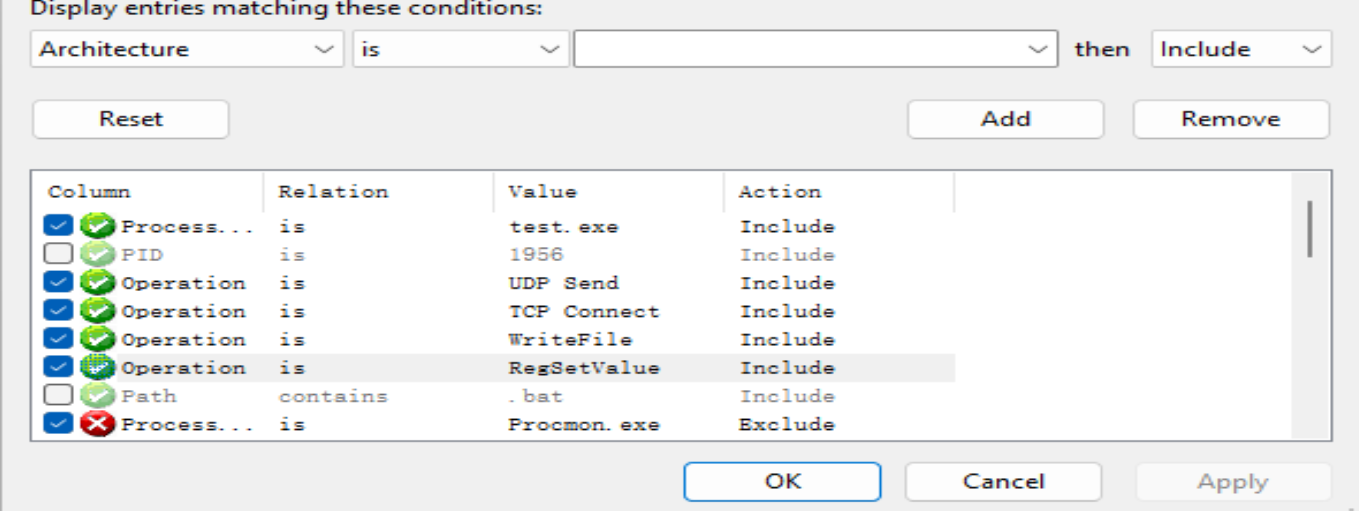Sort by the Value column header
This screenshot has width=1359, height=511.
(608, 192)
